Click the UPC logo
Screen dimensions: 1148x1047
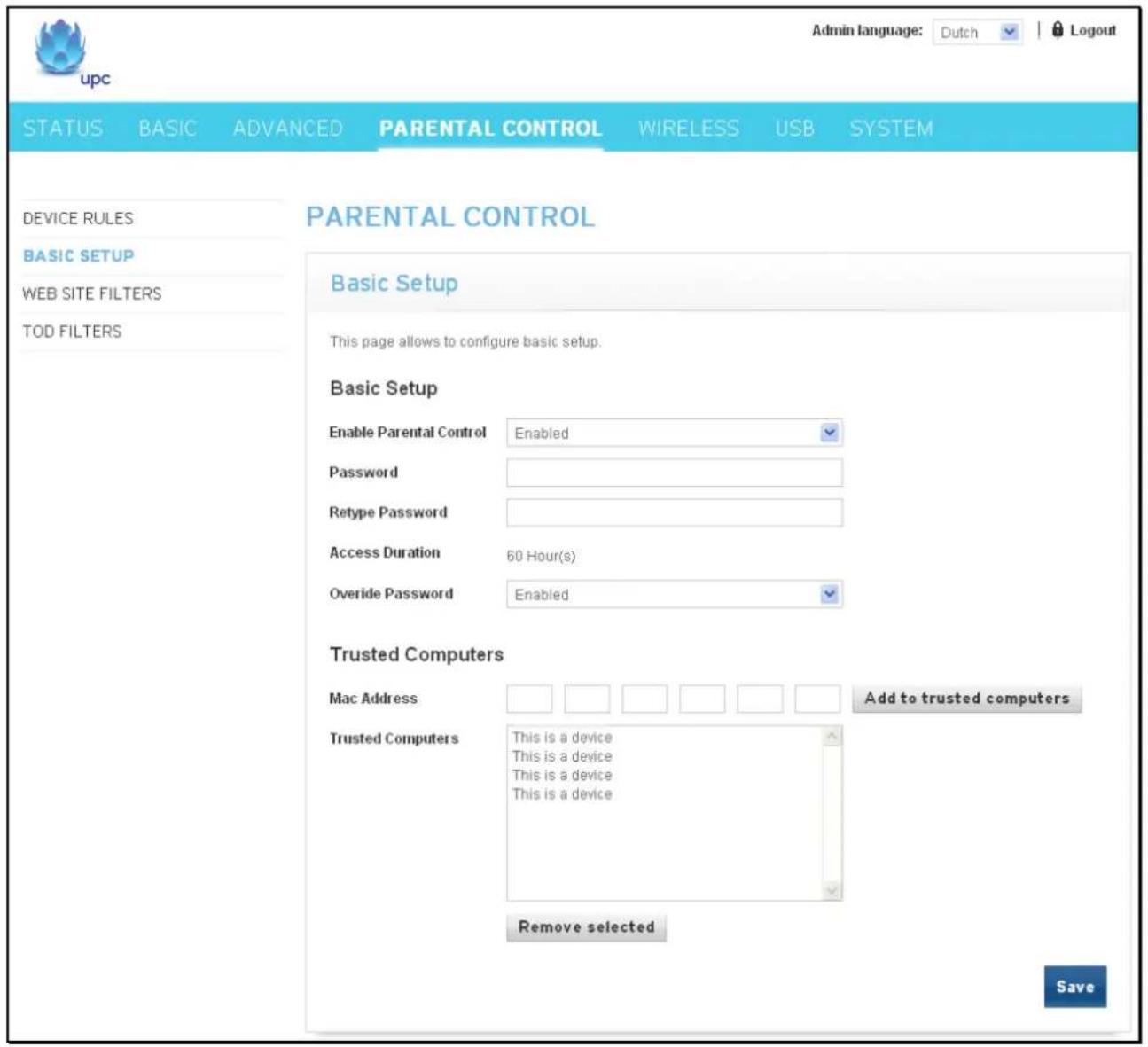click(73, 53)
